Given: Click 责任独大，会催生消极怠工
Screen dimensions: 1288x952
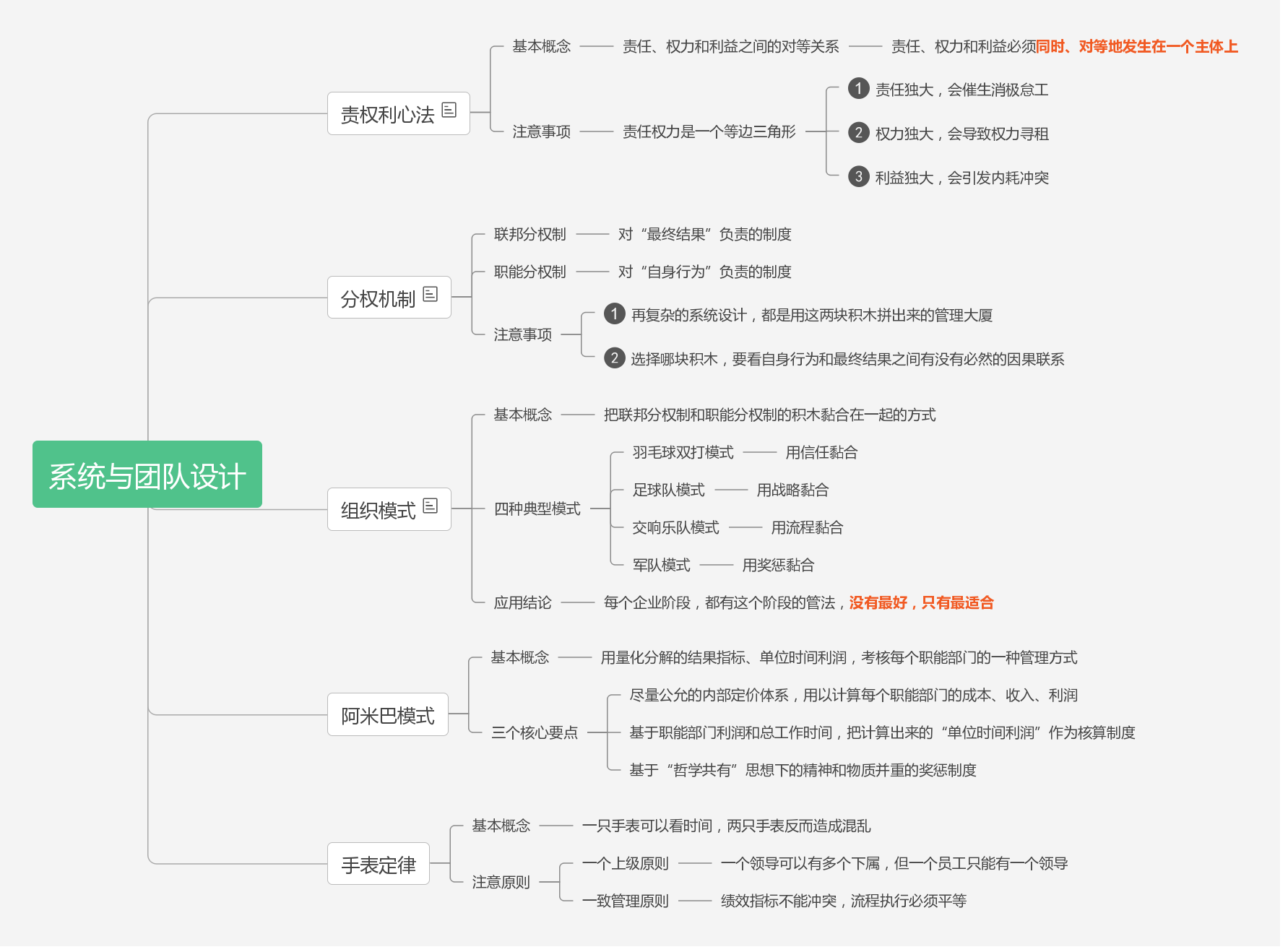Looking at the screenshot, I should (x=962, y=90).
